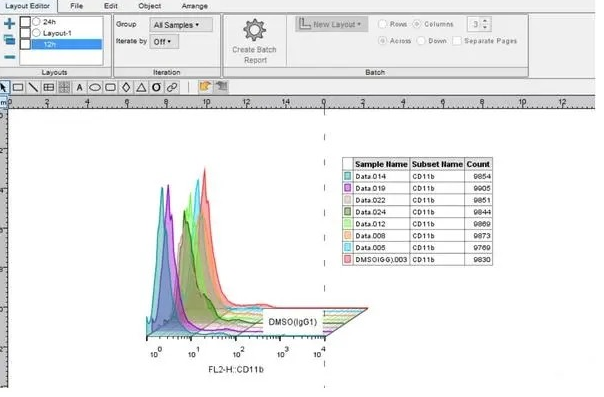The image size is (604, 397).
Task: Click the Count column header
Action: point(478,164)
